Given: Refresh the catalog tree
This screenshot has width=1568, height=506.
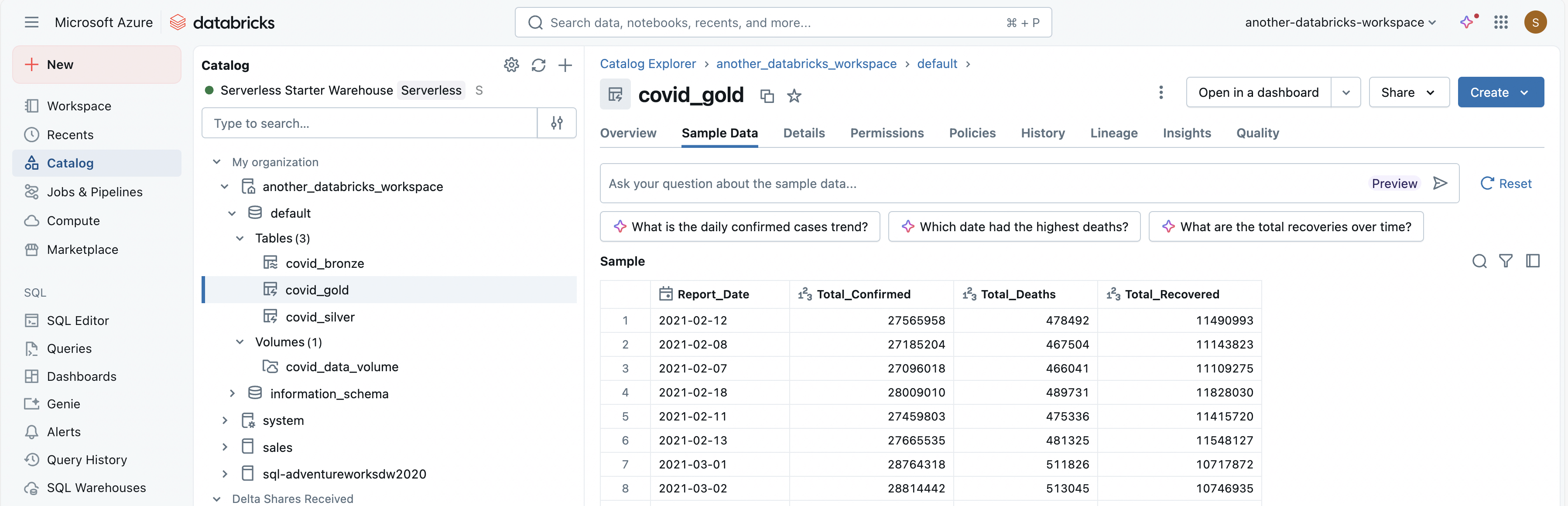Looking at the screenshot, I should coord(539,65).
